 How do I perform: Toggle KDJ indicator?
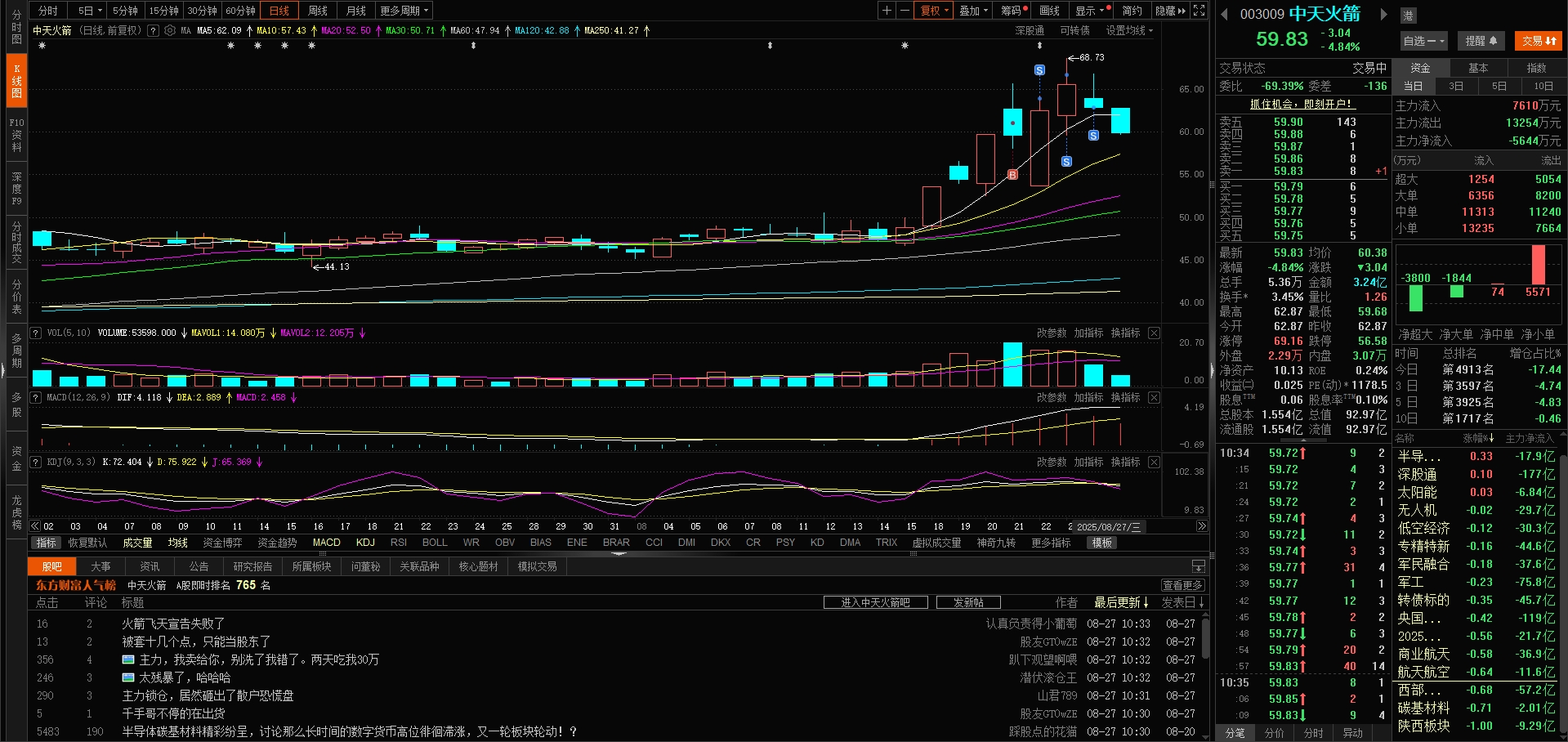pyautogui.click(x=365, y=543)
